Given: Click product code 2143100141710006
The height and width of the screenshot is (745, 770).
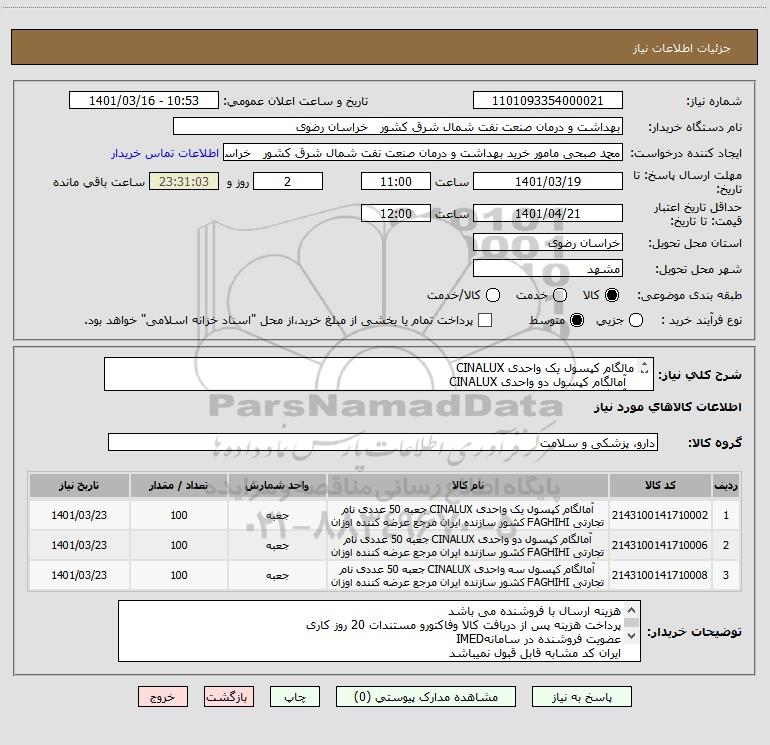Looking at the screenshot, I should pyautogui.click(x=660, y=545).
